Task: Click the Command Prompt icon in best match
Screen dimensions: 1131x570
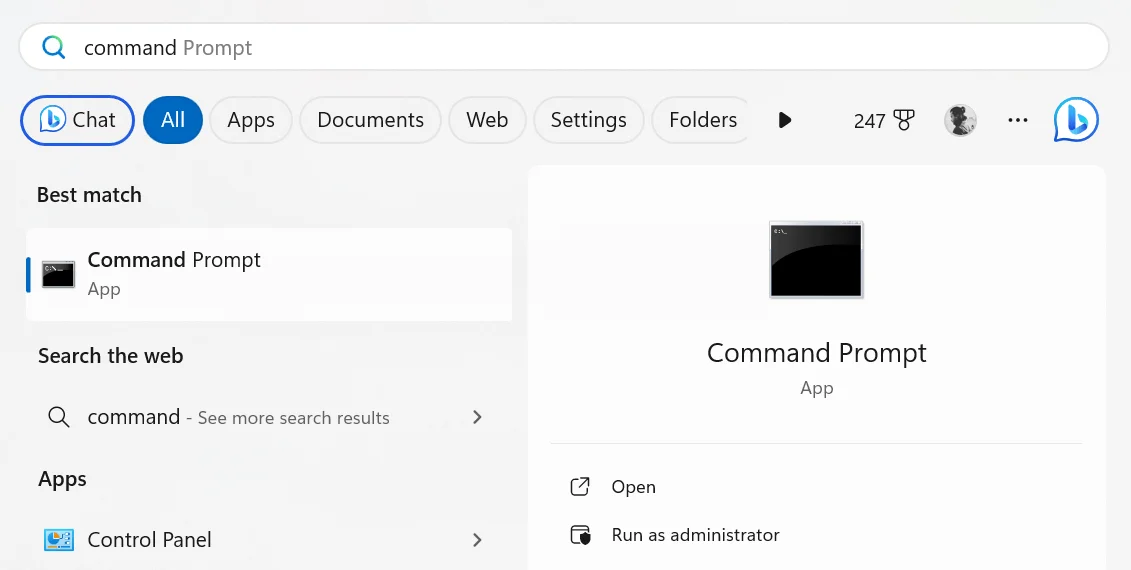Action: click(x=58, y=275)
